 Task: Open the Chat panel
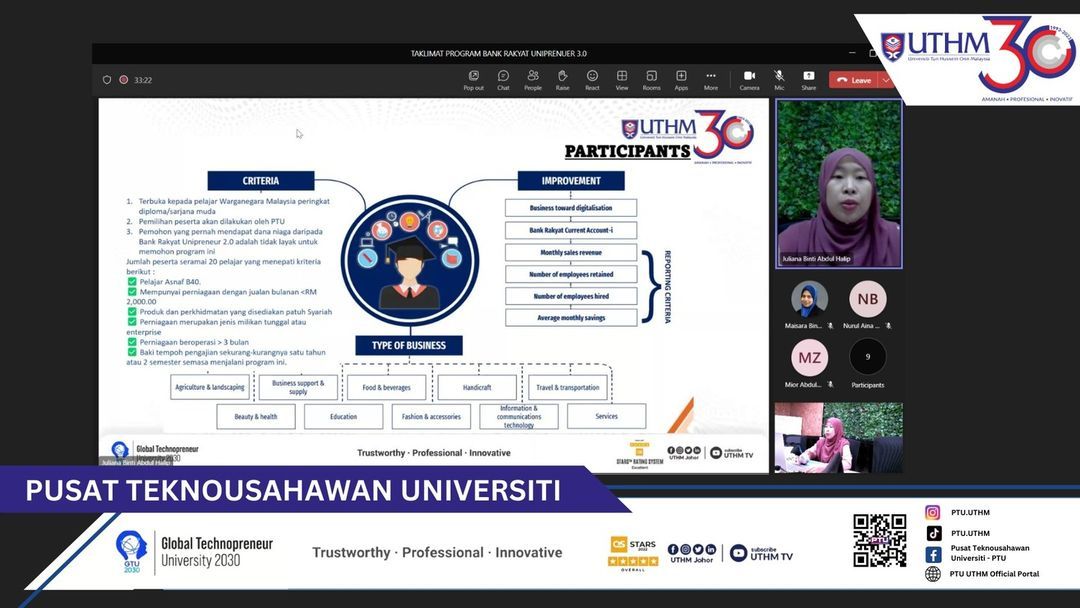click(503, 79)
